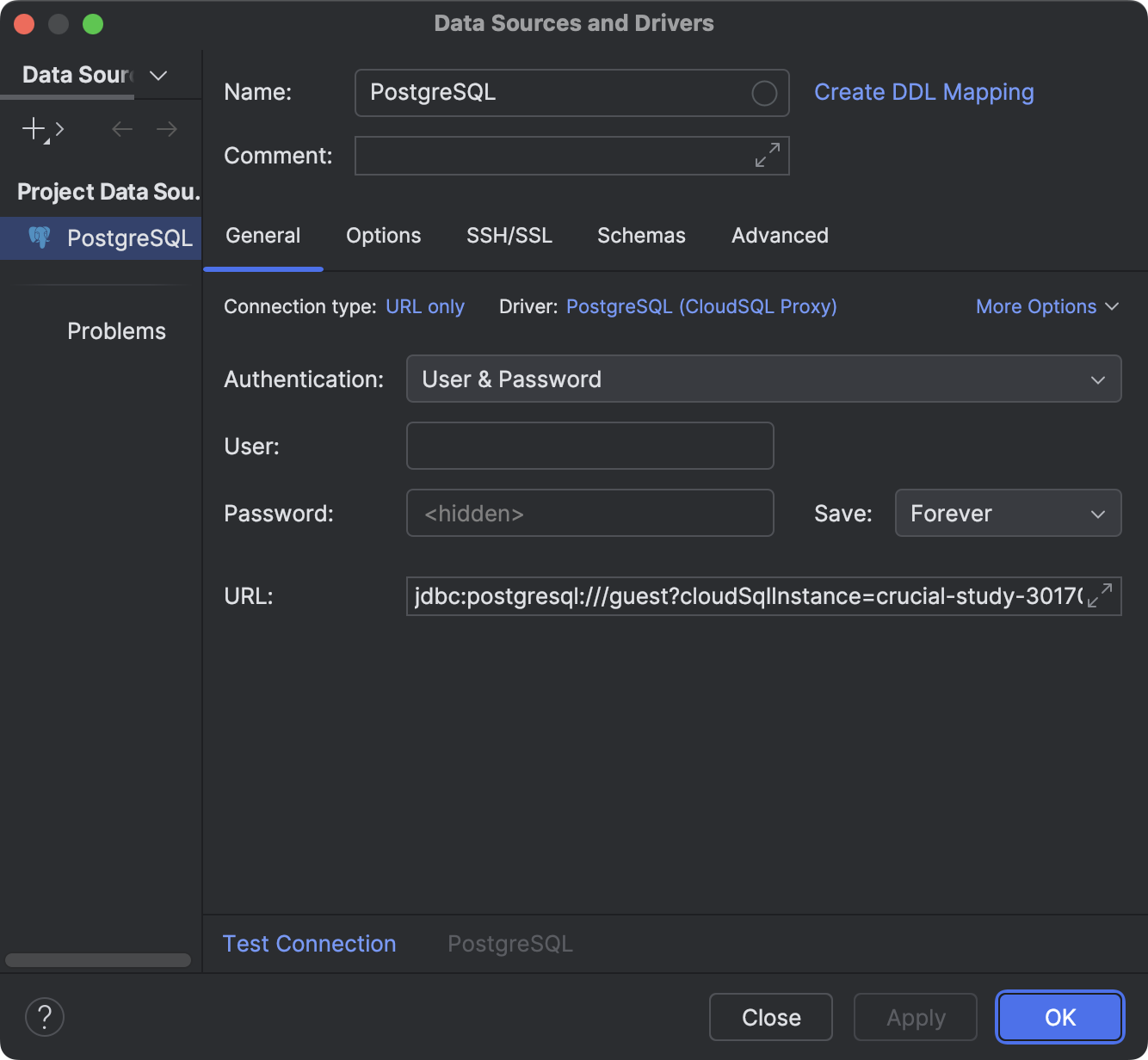This screenshot has width=1148, height=1060.
Task: Switch to the SSH/SSL tab
Action: coord(509,236)
